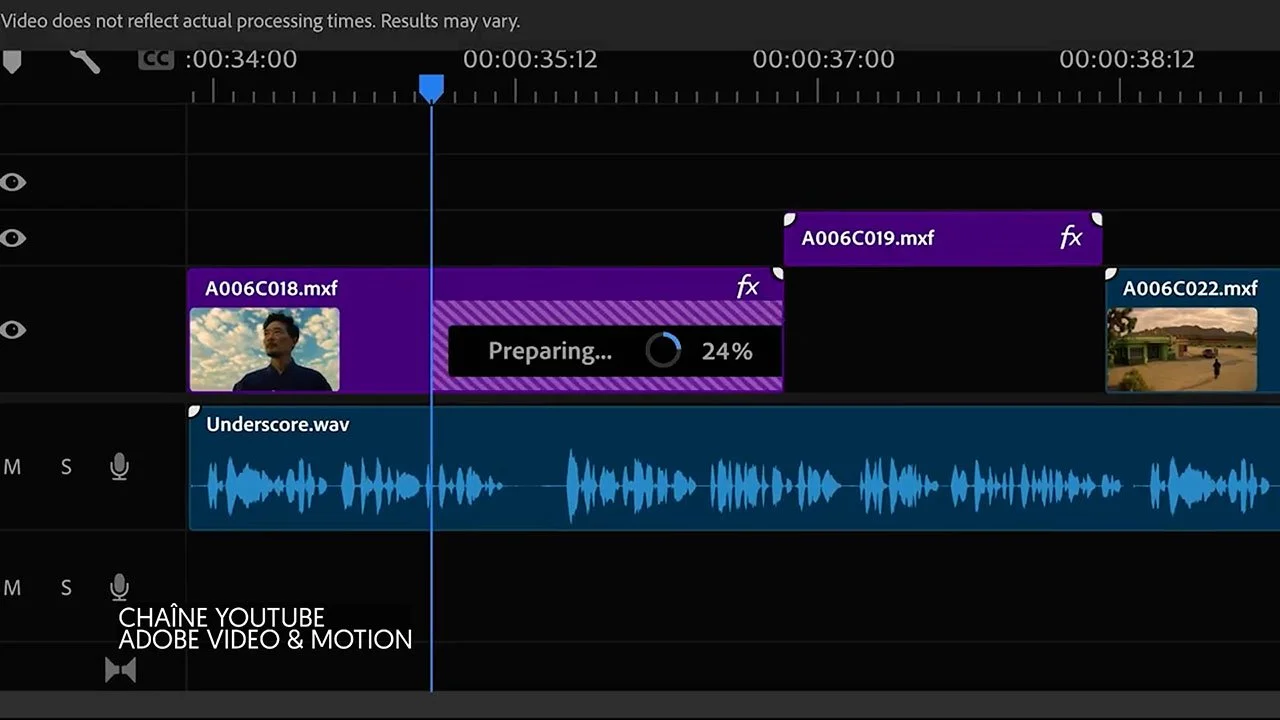Click the 00:00:37:00 timecode on the ruler

823,60
